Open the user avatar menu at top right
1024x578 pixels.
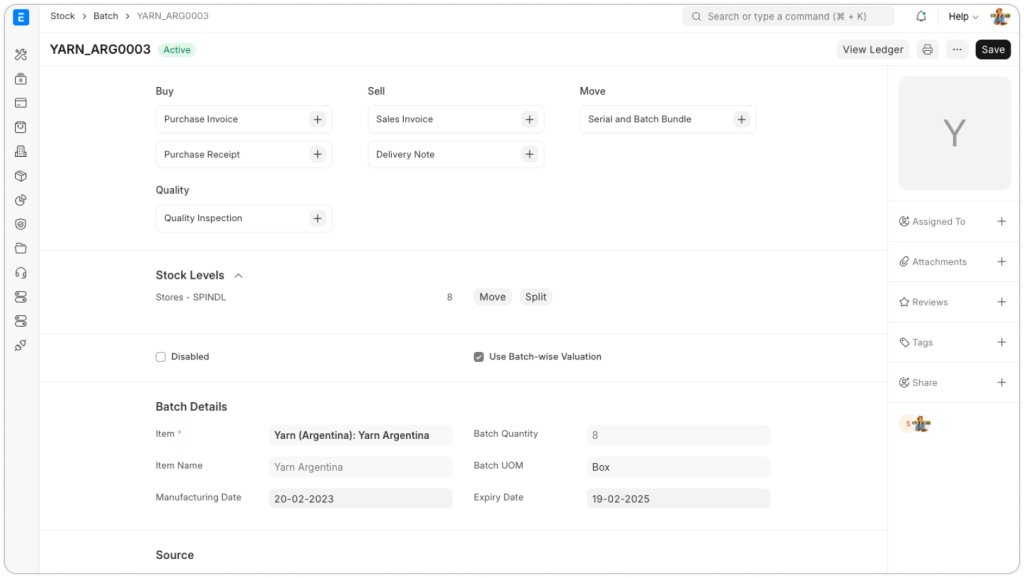tap(999, 17)
